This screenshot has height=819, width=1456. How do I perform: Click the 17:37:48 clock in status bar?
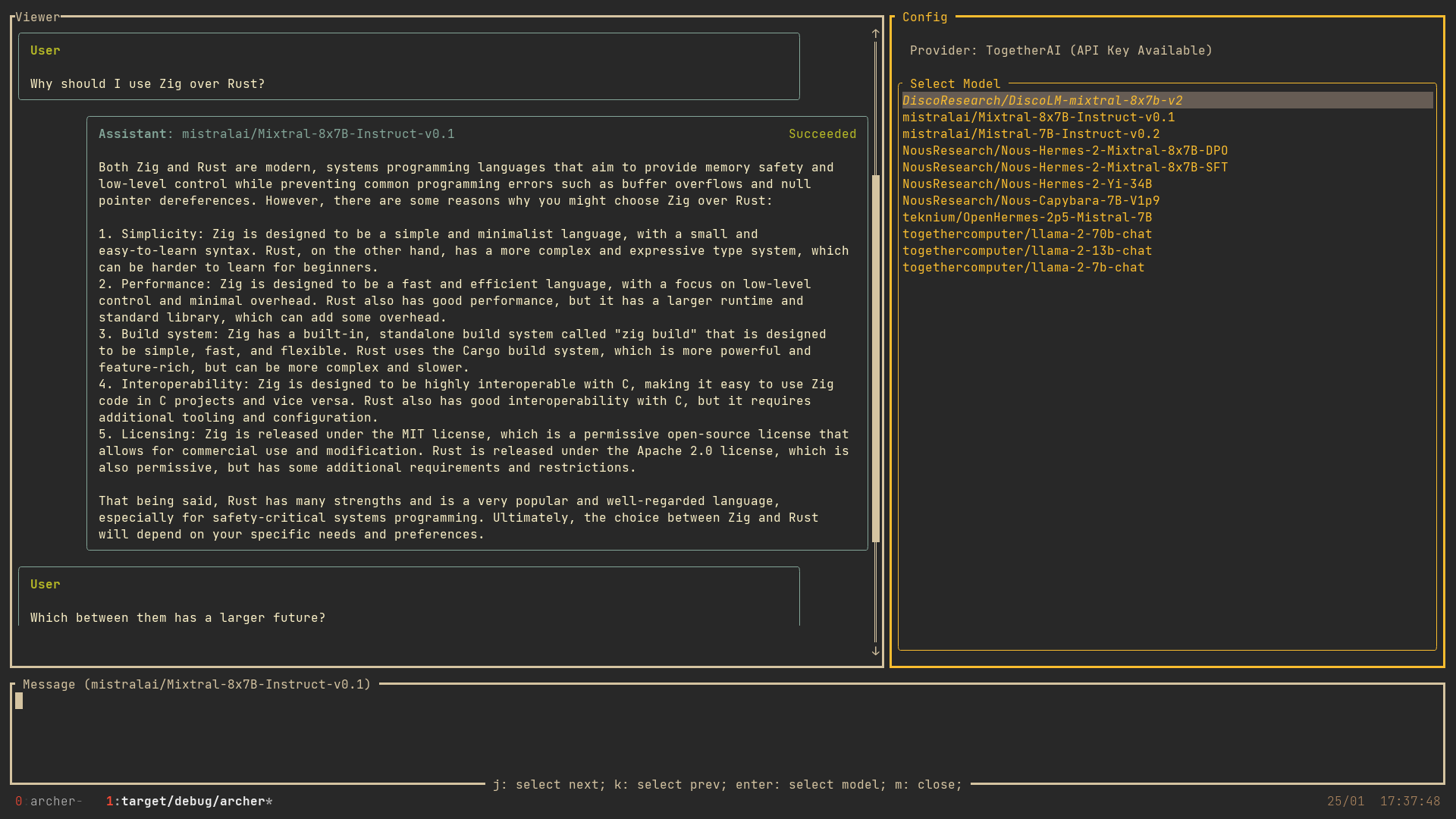tap(1410, 801)
